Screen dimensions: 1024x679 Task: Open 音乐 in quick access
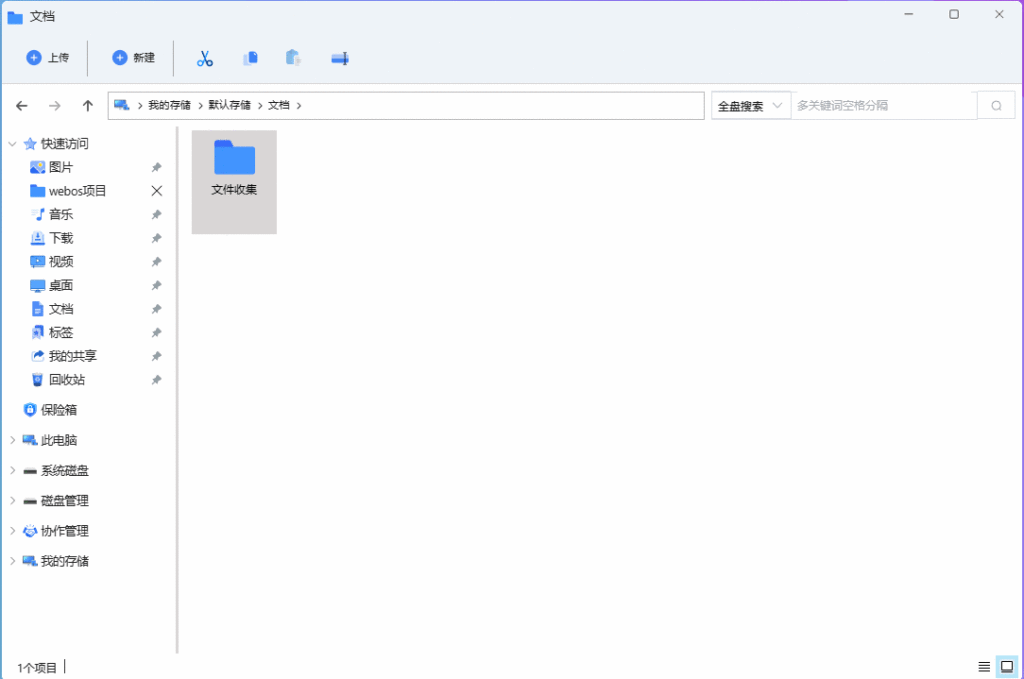tap(61, 215)
